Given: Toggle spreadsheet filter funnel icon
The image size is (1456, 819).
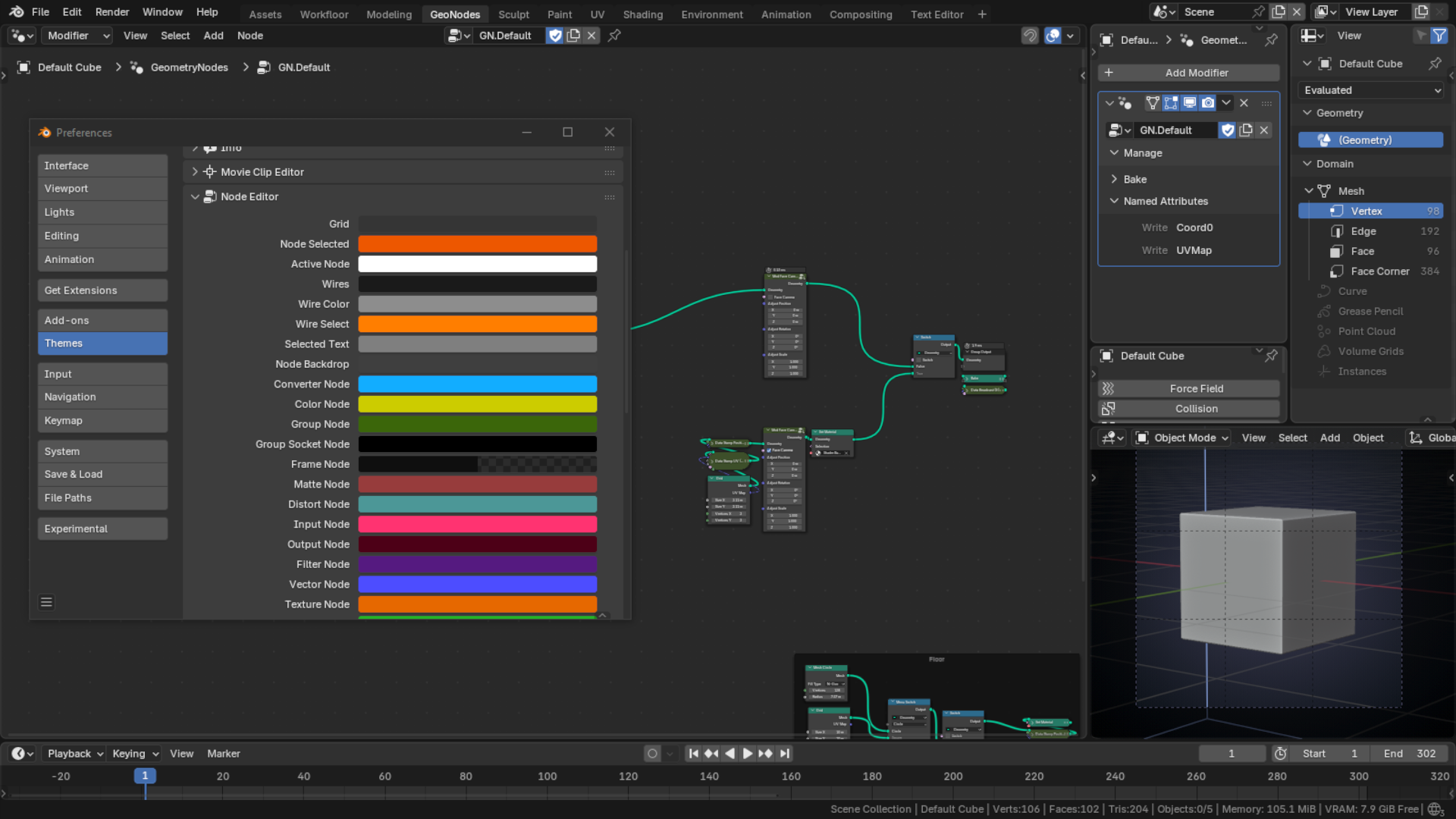Looking at the screenshot, I should [x=1439, y=36].
